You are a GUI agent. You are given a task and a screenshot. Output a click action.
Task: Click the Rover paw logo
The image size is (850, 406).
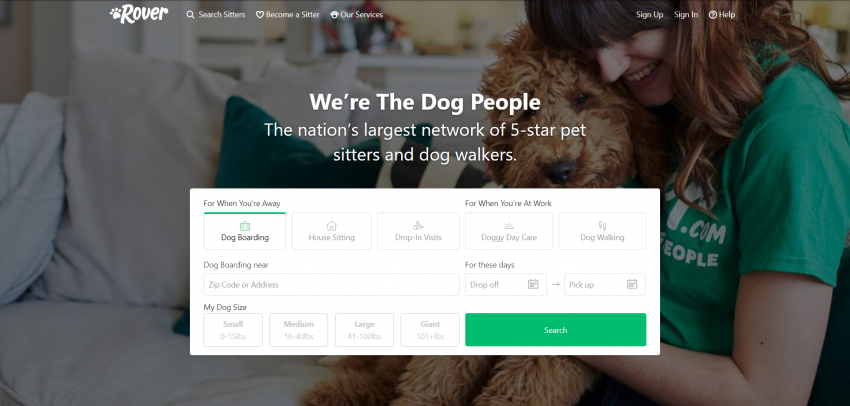pyautogui.click(x=139, y=14)
